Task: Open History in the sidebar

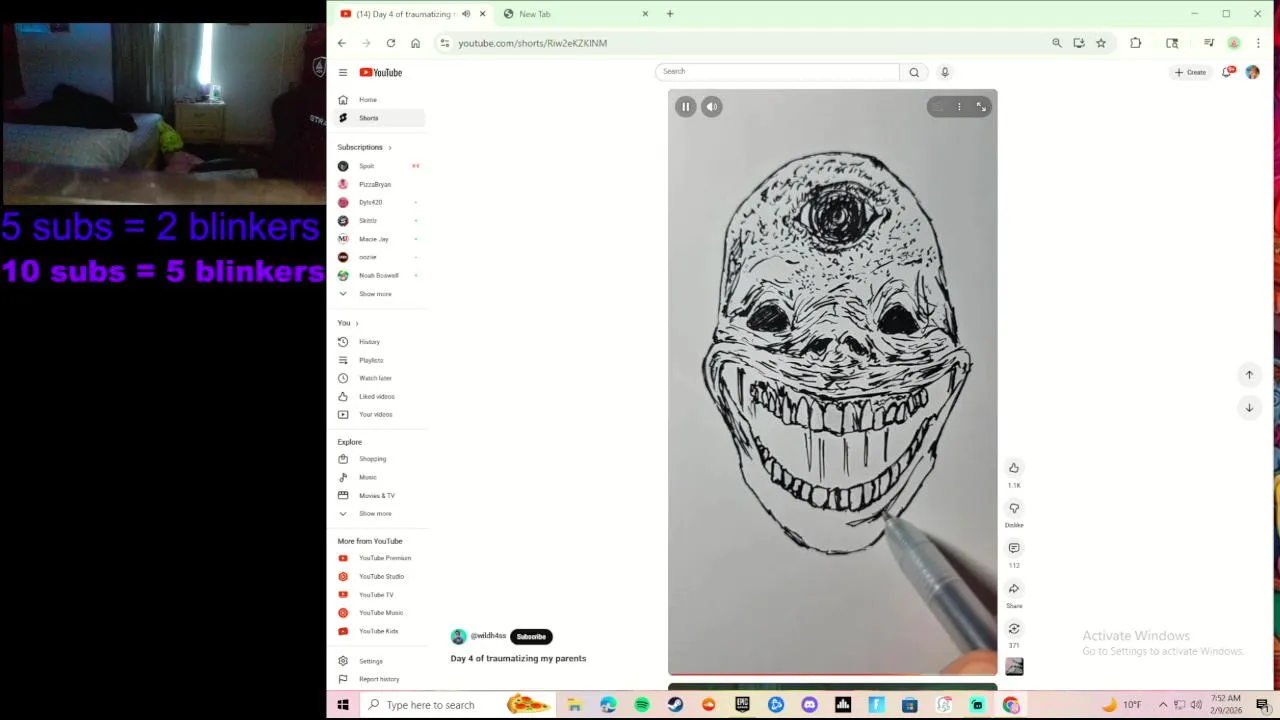Action: (x=380, y=342)
